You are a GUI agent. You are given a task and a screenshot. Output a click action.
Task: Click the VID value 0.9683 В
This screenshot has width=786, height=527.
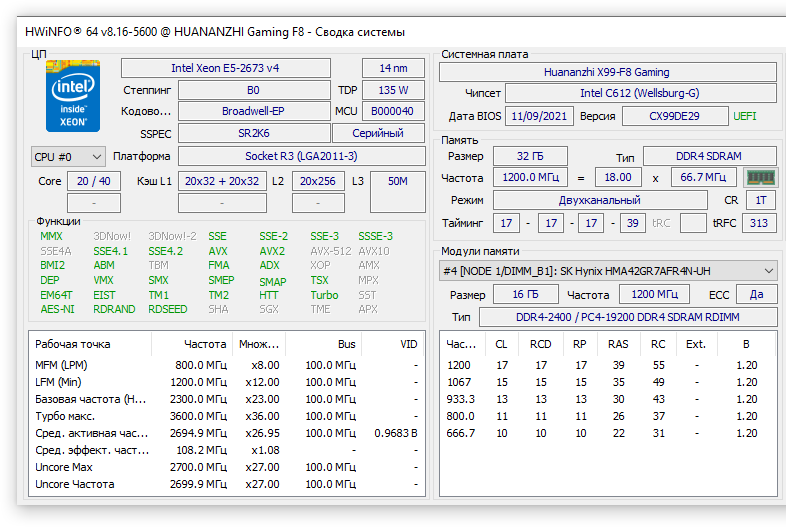pos(396,433)
